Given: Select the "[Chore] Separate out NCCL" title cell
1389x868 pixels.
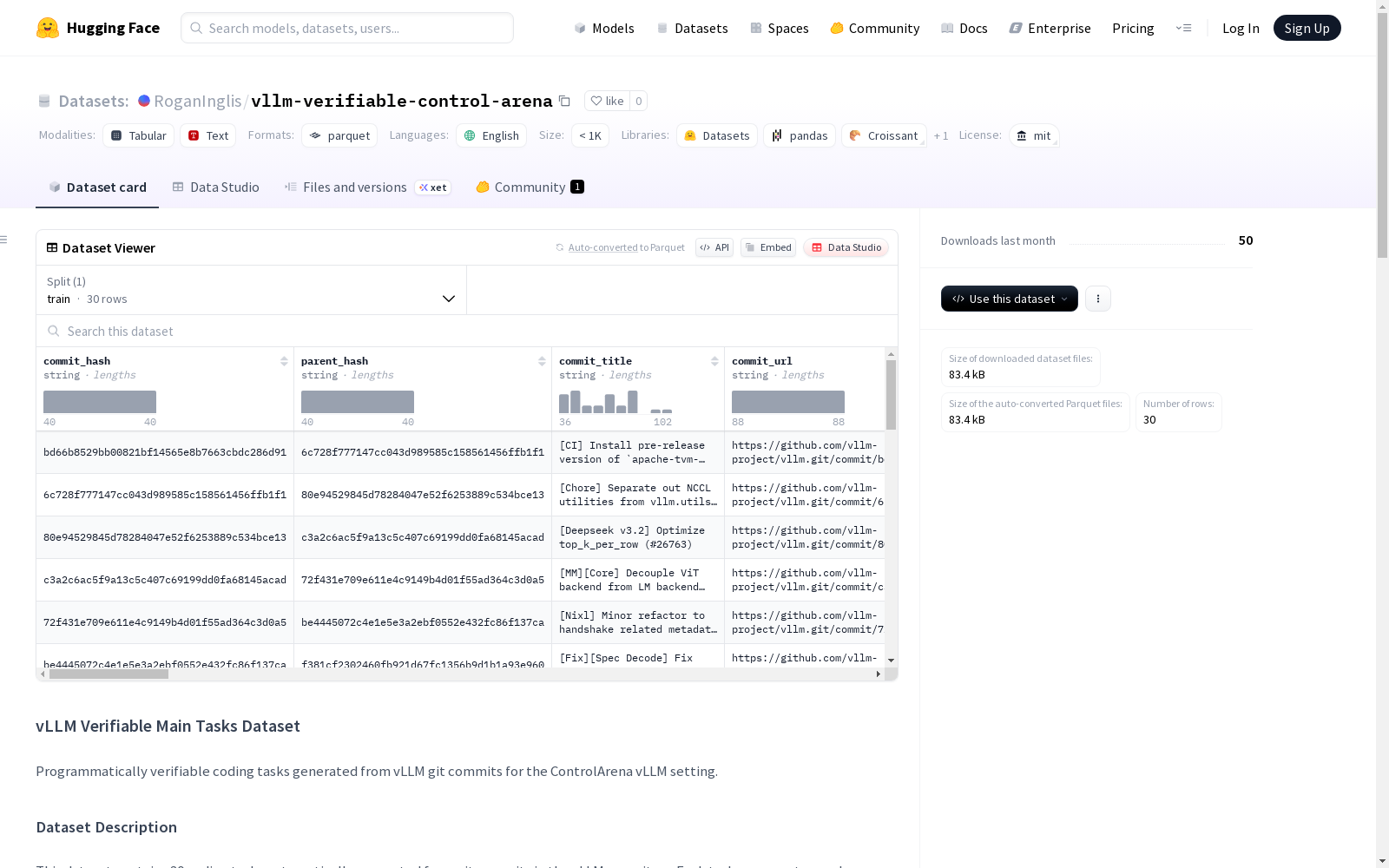Looking at the screenshot, I should (638, 495).
